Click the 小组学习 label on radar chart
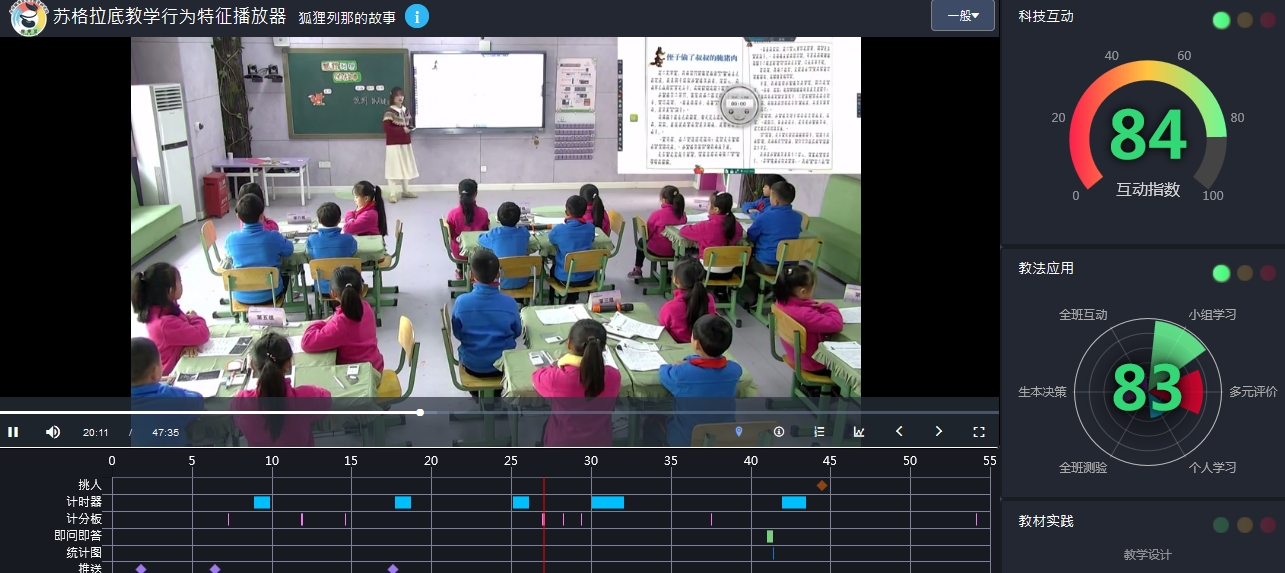1285x573 pixels. [x=1212, y=314]
